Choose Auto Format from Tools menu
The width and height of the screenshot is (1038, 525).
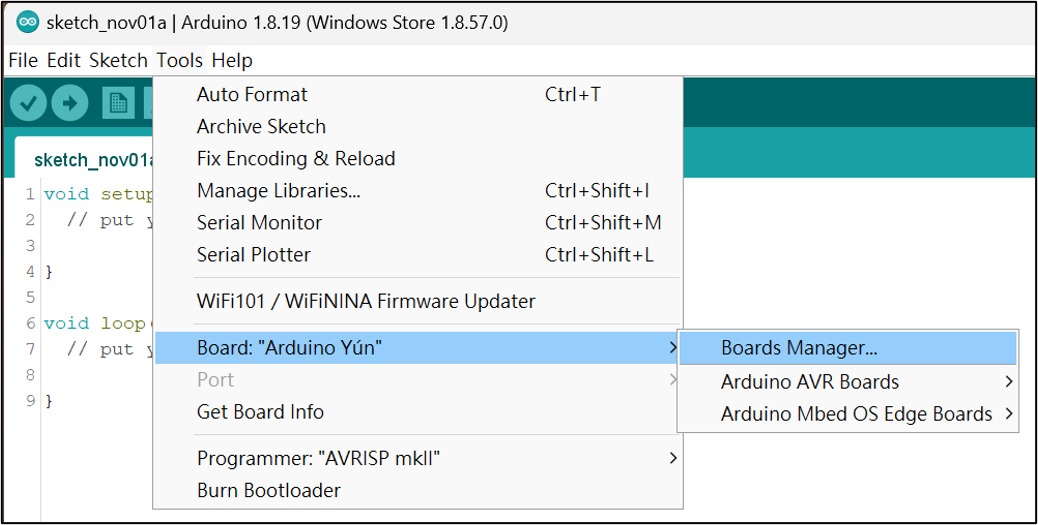252,95
